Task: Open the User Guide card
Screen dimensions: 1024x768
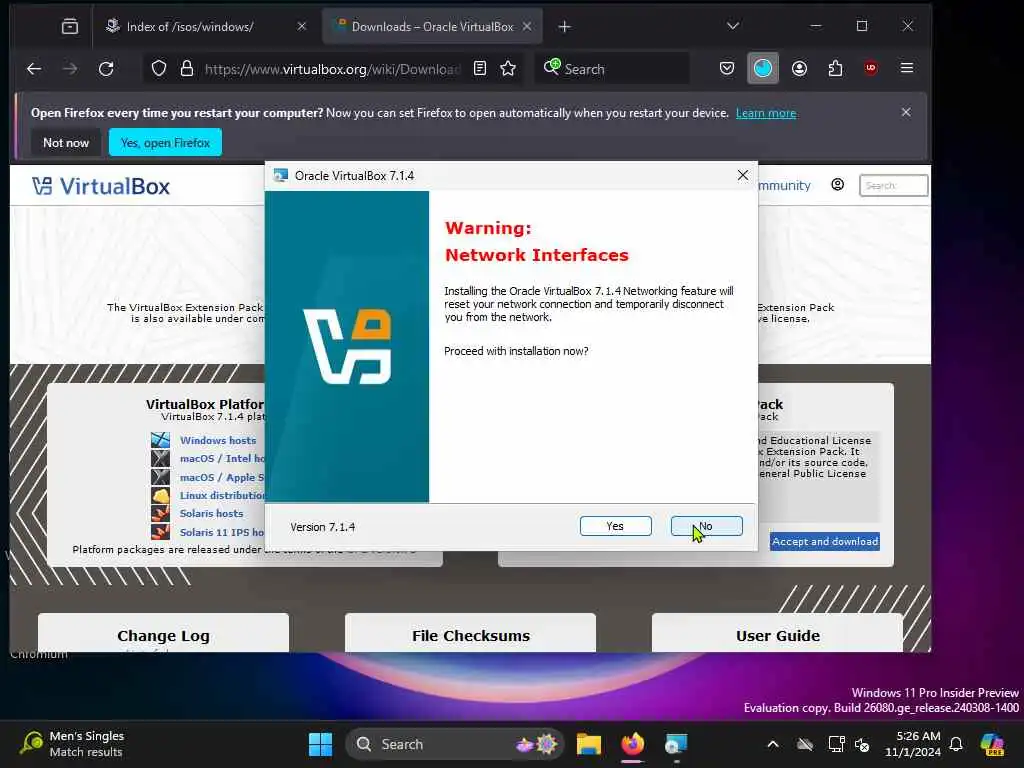Action: click(777, 632)
